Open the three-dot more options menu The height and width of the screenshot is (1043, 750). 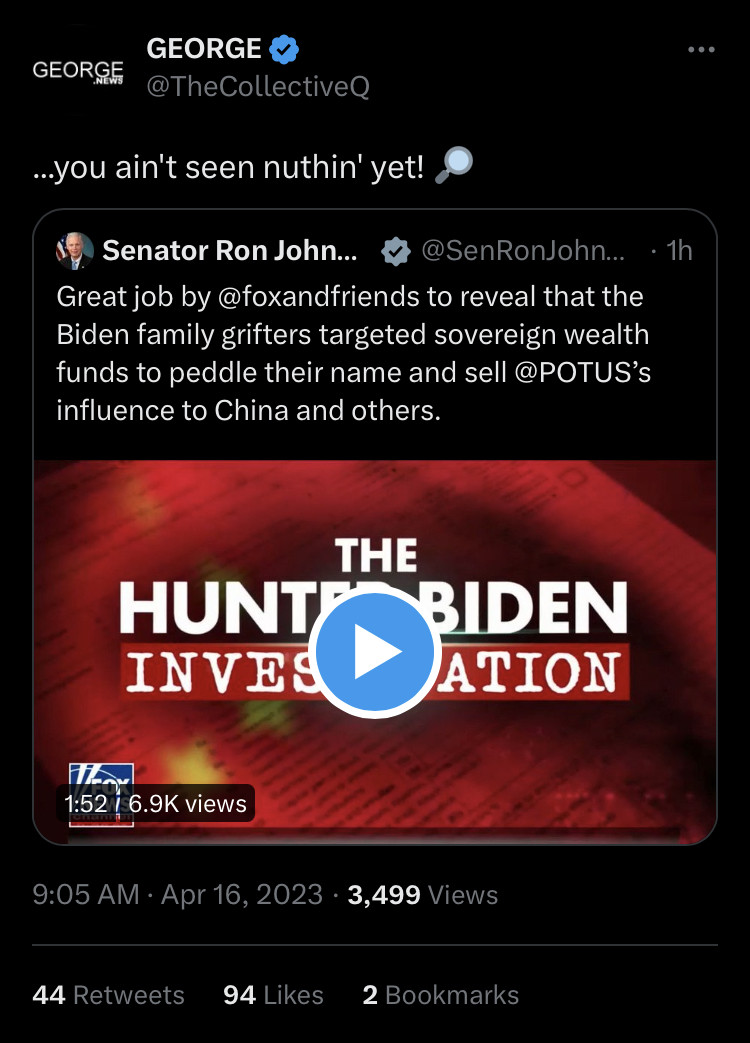point(702,50)
